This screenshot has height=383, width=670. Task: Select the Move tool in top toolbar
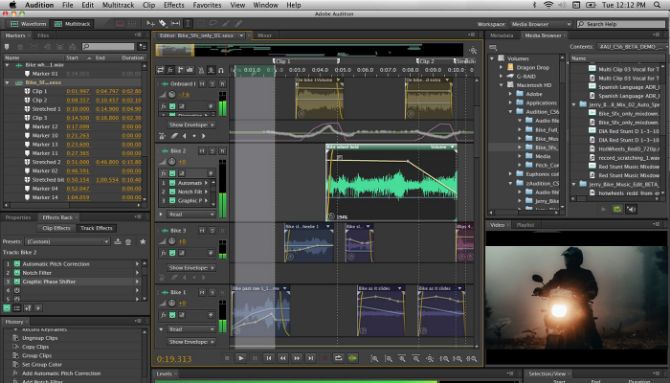point(150,24)
